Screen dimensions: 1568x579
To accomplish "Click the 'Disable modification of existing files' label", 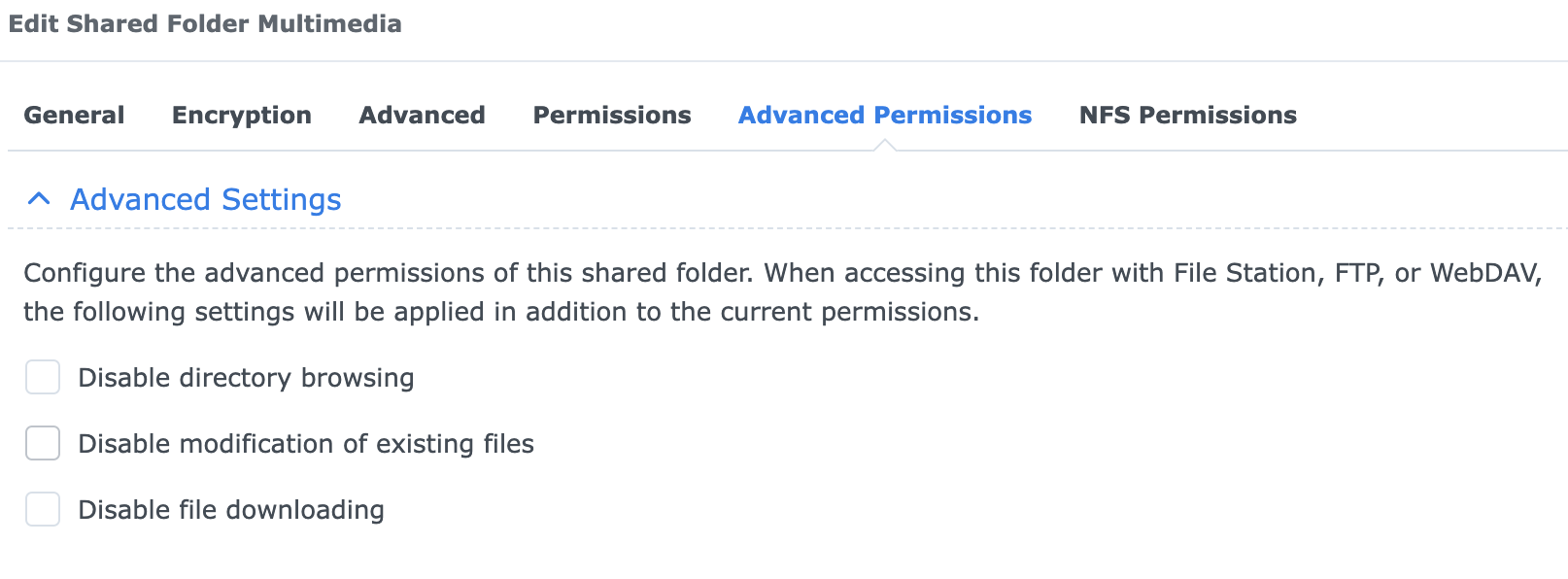I will 306,443.
